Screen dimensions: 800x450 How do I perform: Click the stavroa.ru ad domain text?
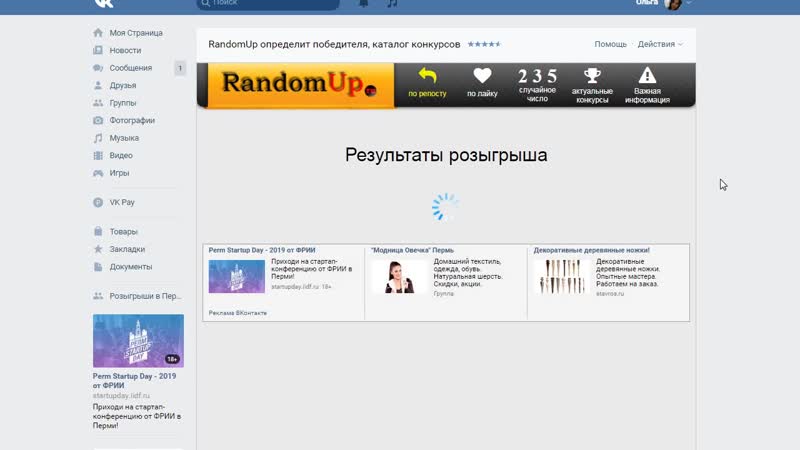[610, 294]
